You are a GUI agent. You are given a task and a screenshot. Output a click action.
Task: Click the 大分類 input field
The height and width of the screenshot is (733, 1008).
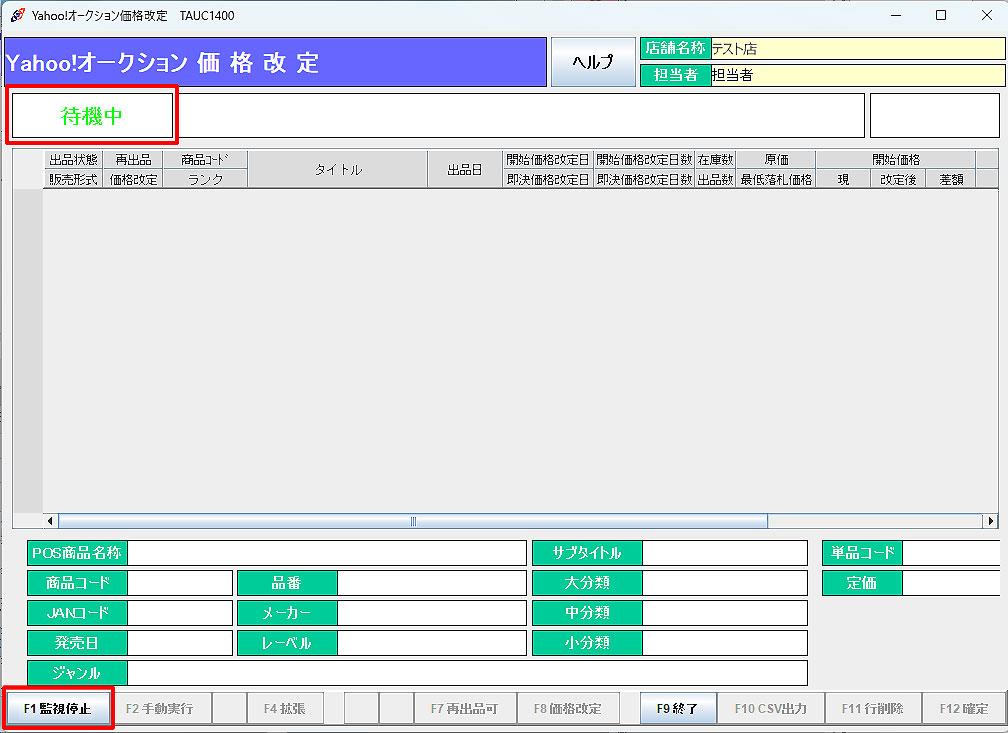(x=723, y=583)
